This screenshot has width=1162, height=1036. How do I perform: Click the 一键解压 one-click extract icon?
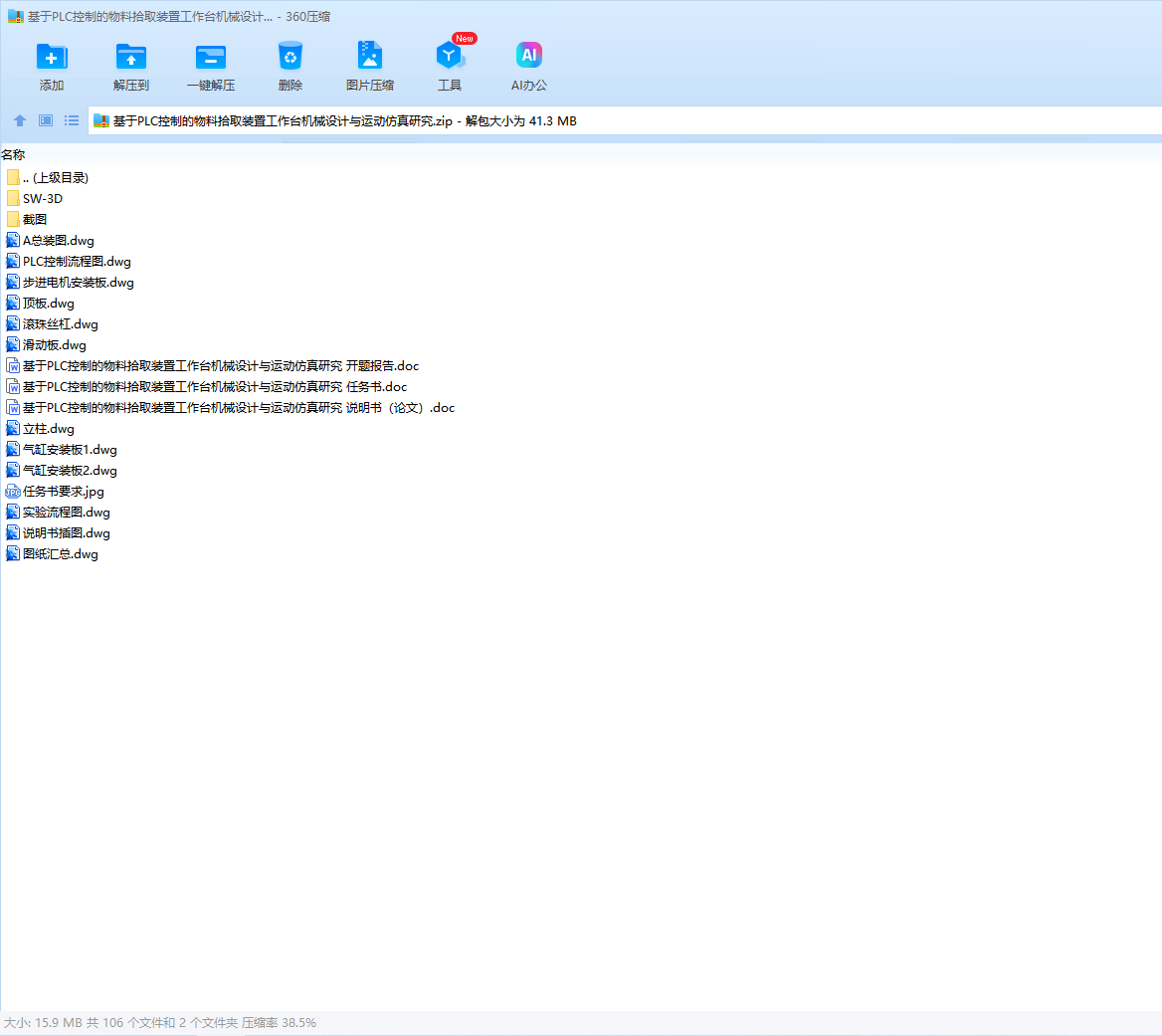[211, 57]
